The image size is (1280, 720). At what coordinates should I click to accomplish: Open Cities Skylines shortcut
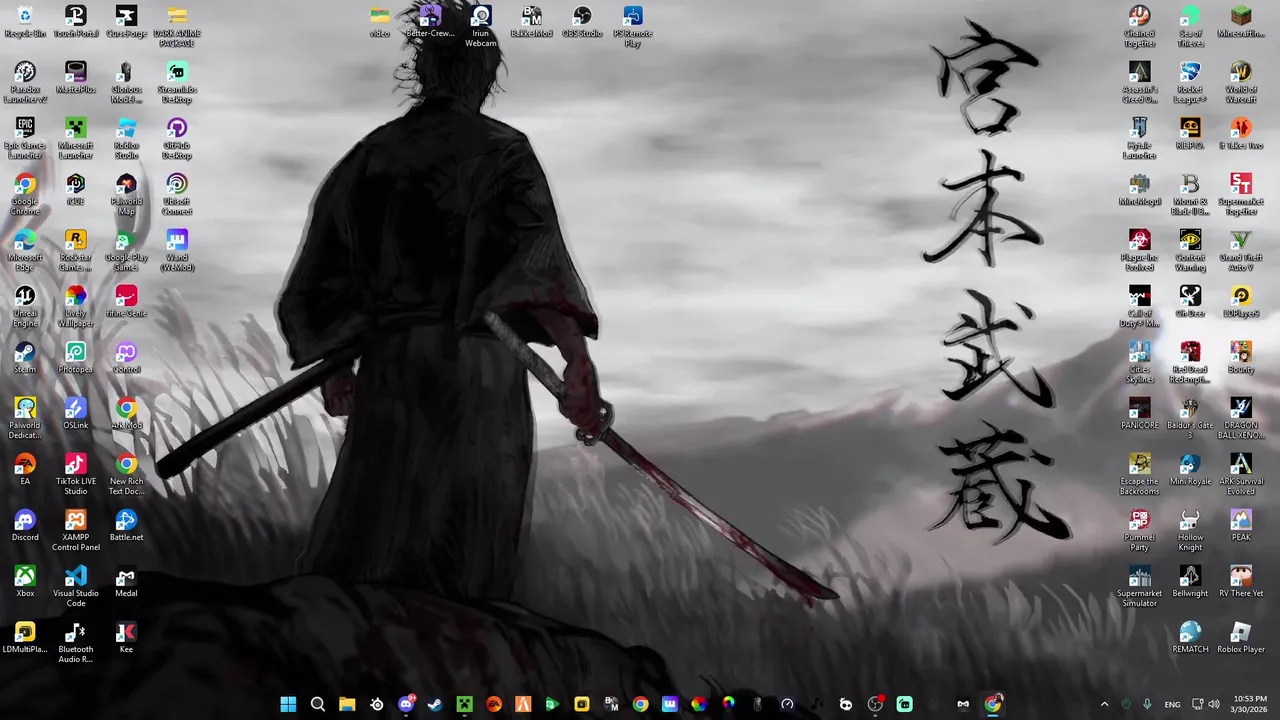tap(1139, 363)
